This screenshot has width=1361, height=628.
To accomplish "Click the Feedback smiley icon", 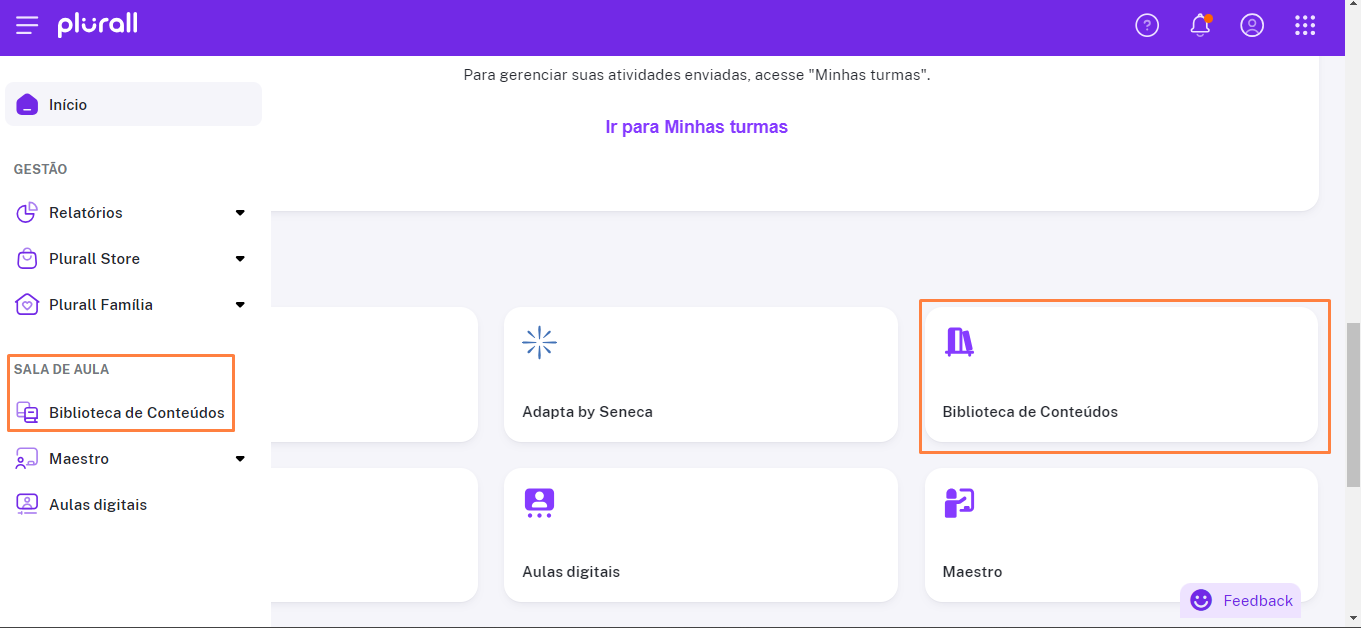I will pyautogui.click(x=1201, y=600).
